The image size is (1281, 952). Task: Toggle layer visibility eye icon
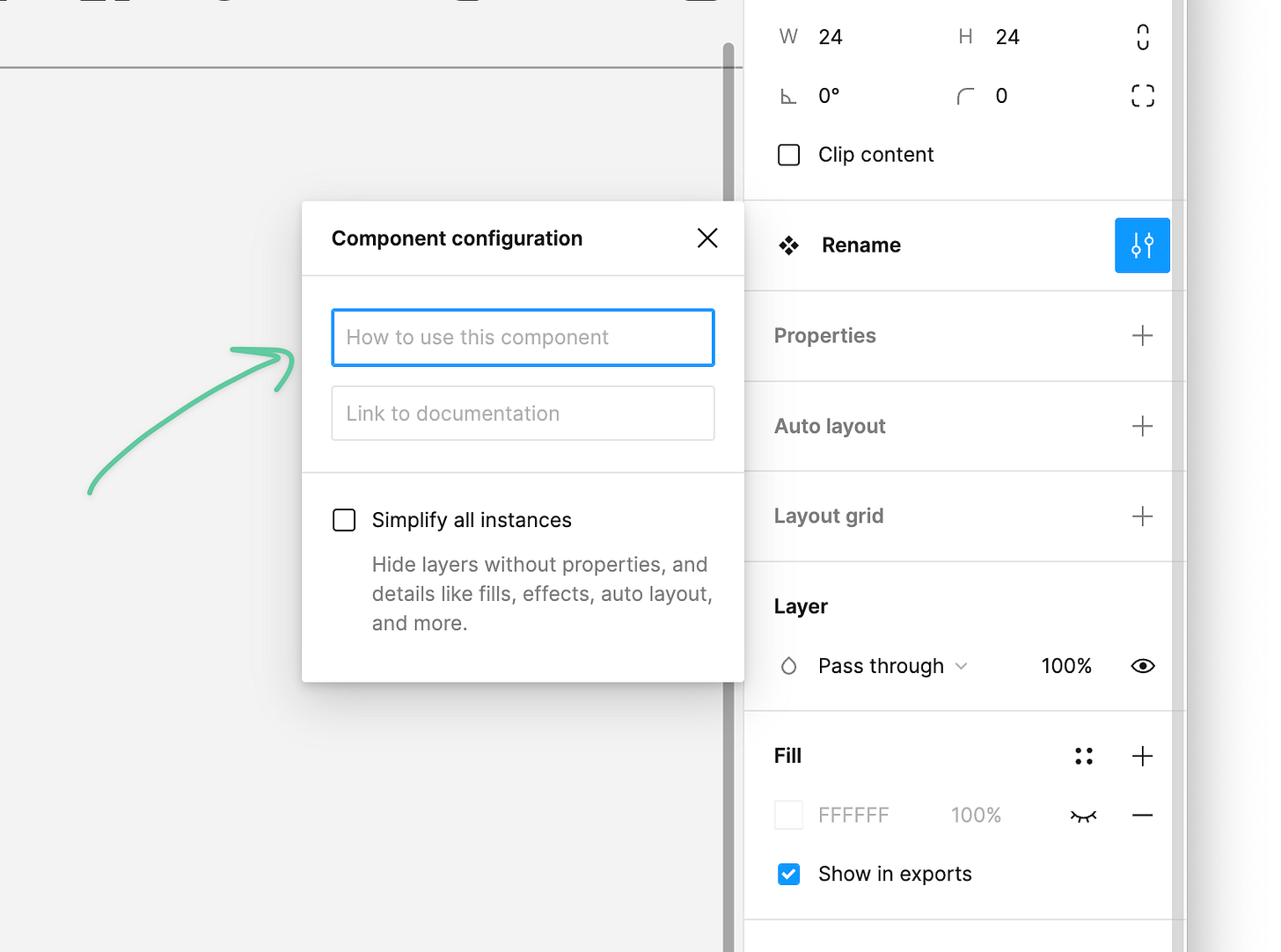[1142, 666]
